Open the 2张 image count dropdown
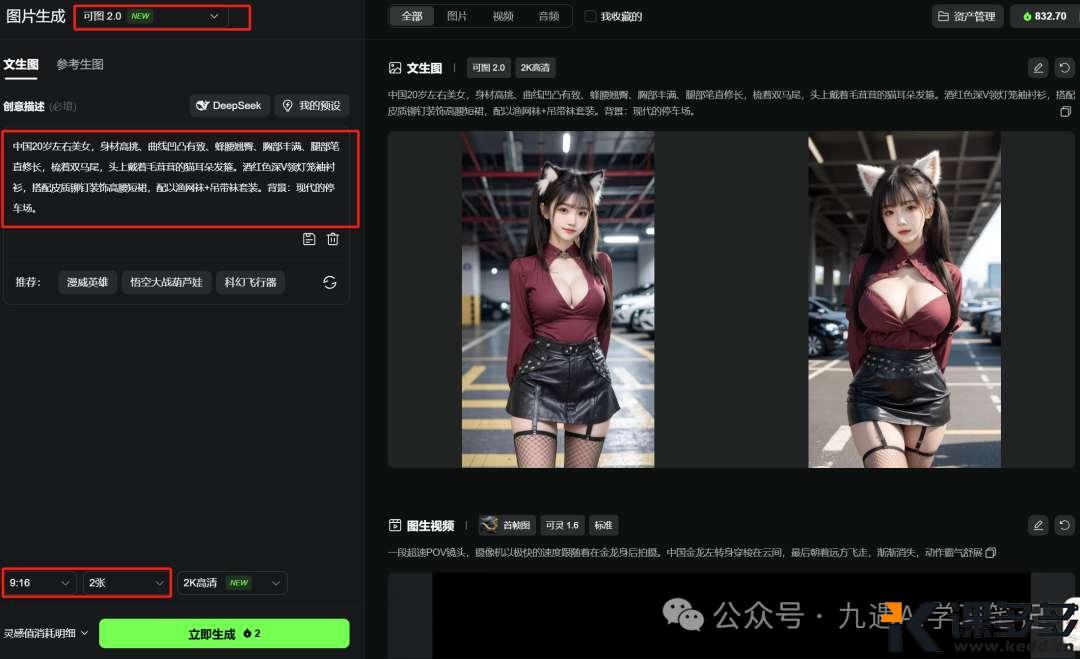The image size is (1080, 659). point(126,582)
